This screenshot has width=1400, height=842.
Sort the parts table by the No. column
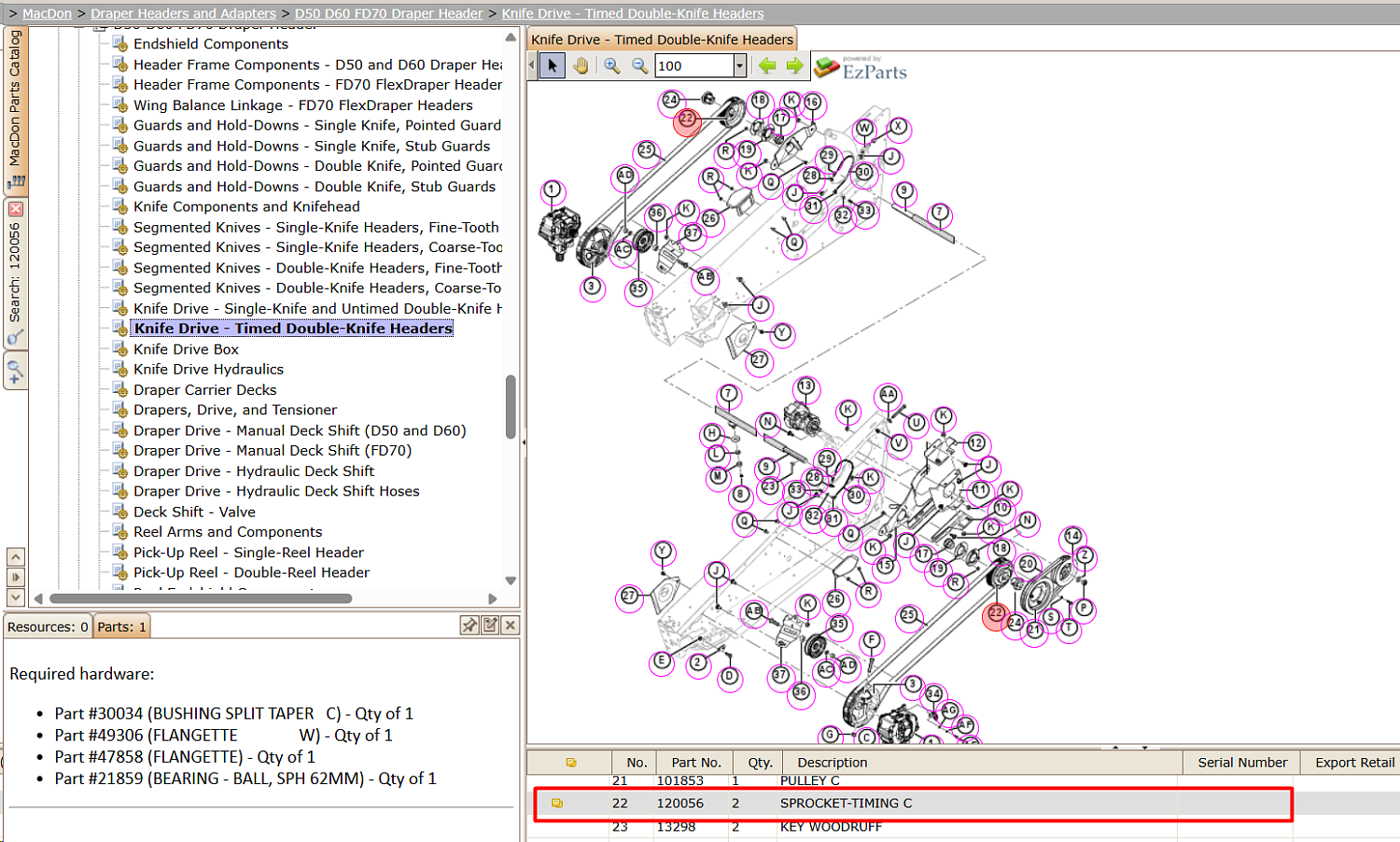637,763
